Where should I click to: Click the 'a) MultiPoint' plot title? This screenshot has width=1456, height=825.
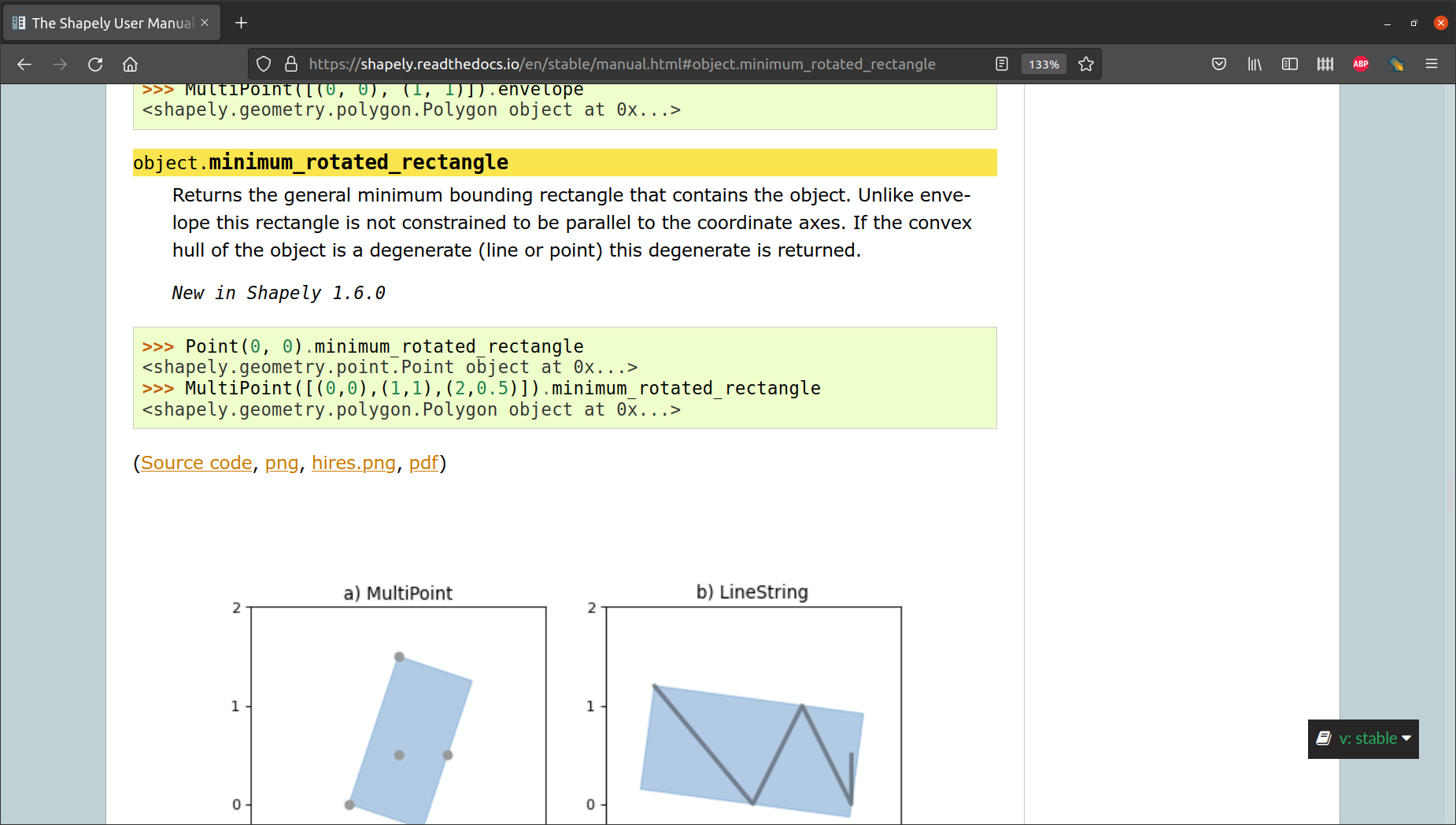[398, 593]
